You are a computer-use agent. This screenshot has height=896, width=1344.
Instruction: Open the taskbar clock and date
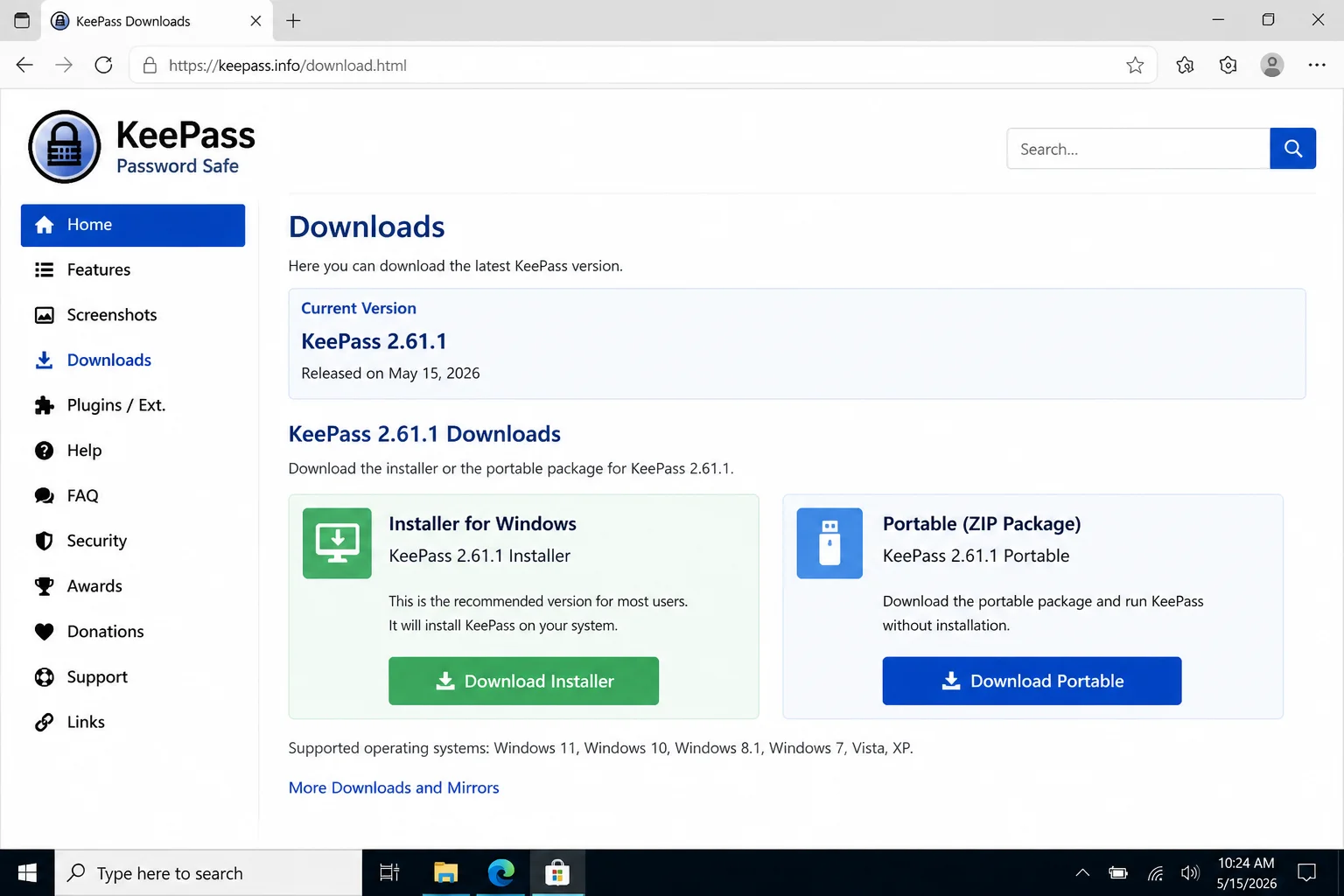pyautogui.click(x=1246, y=872)
